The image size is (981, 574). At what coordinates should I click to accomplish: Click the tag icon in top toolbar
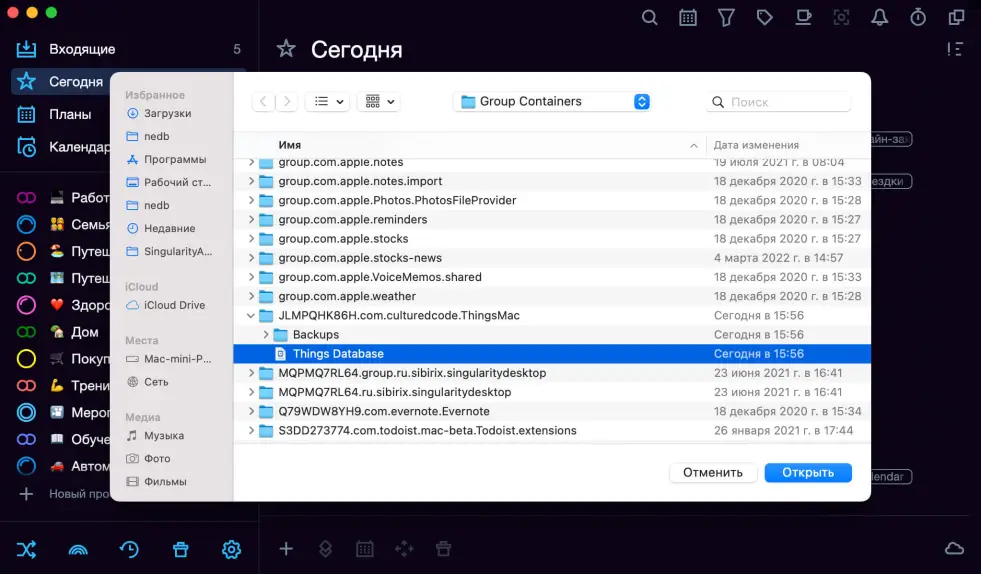[765, 18]
